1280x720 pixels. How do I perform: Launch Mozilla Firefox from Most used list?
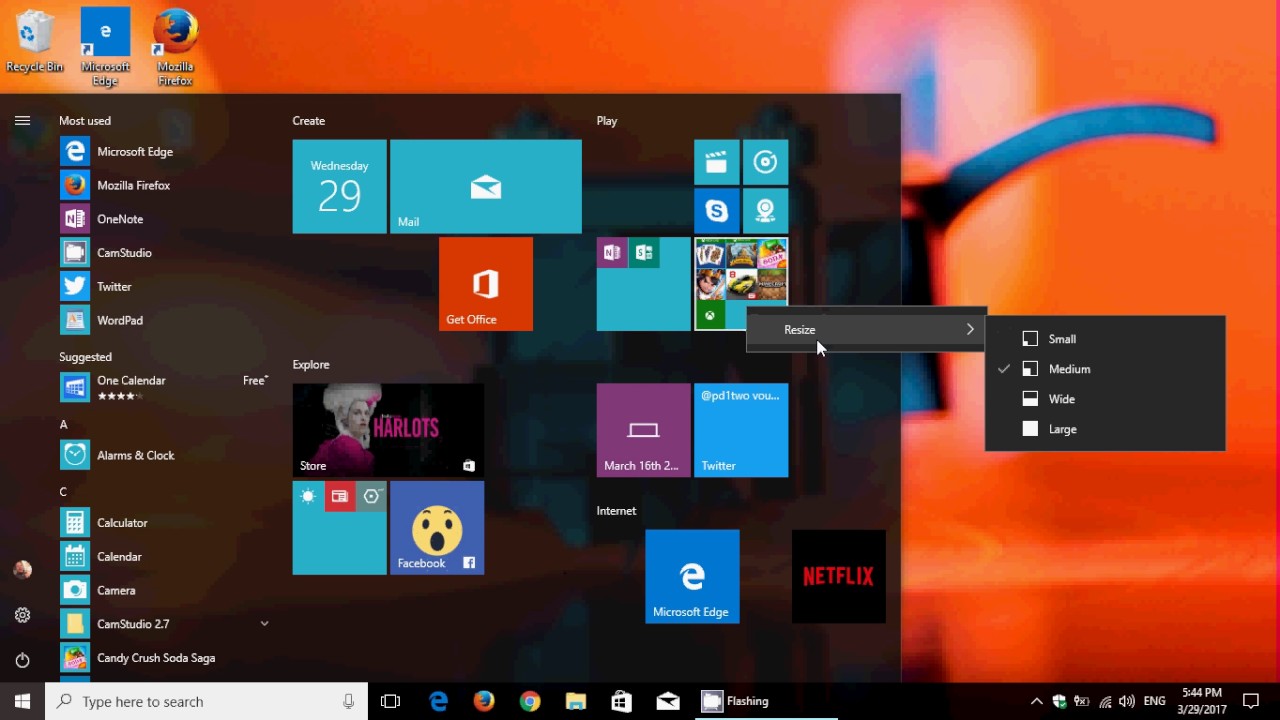click(x=165, y=186)
